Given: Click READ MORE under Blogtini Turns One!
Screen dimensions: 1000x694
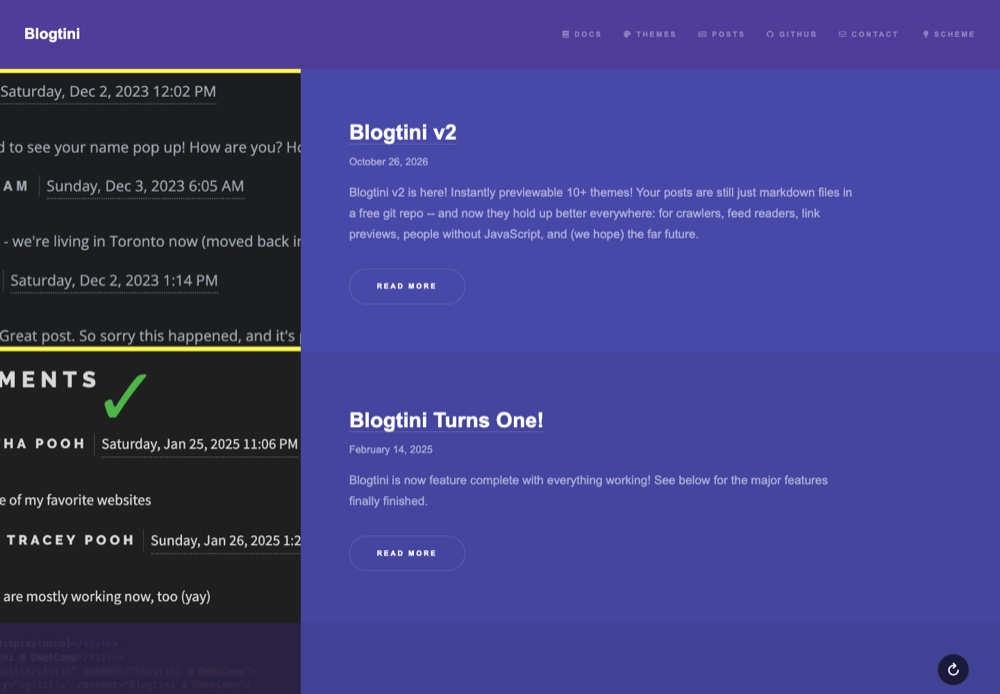Looking at the screenshot, I should point(407,553).
